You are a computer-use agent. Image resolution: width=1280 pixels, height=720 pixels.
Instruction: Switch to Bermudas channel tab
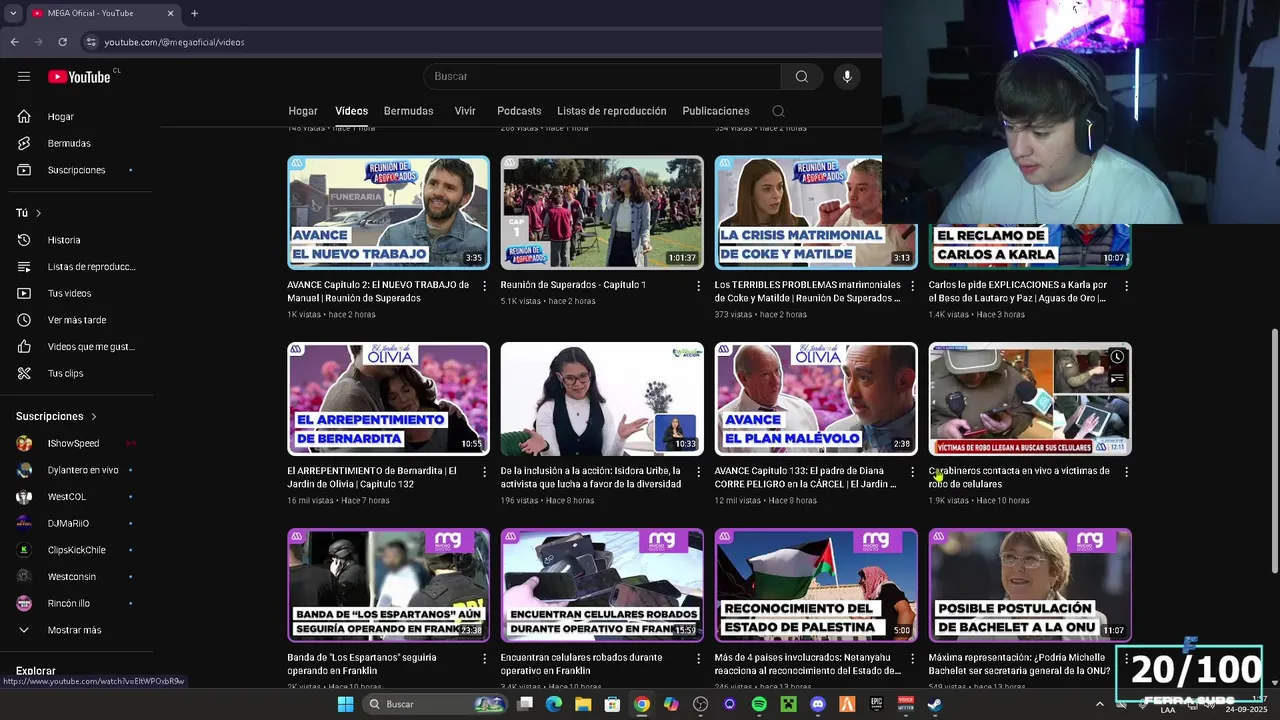tap(409, 111)
